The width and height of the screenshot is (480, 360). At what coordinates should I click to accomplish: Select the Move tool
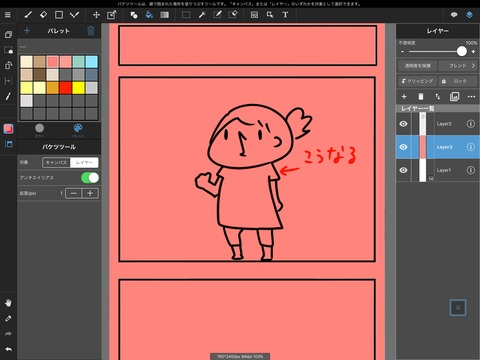tap(96, 15)
